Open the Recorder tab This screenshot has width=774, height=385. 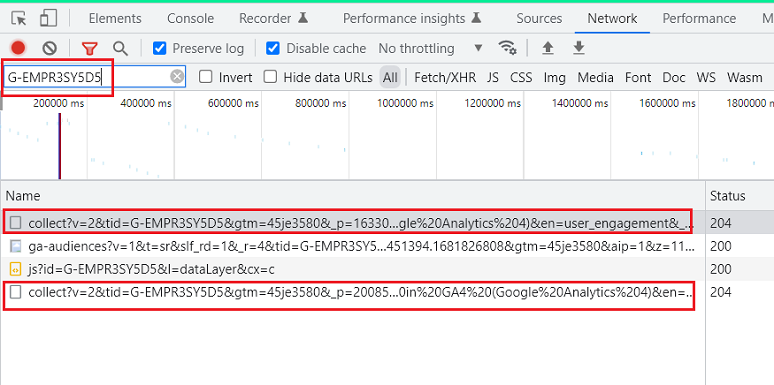pos(274,19)
